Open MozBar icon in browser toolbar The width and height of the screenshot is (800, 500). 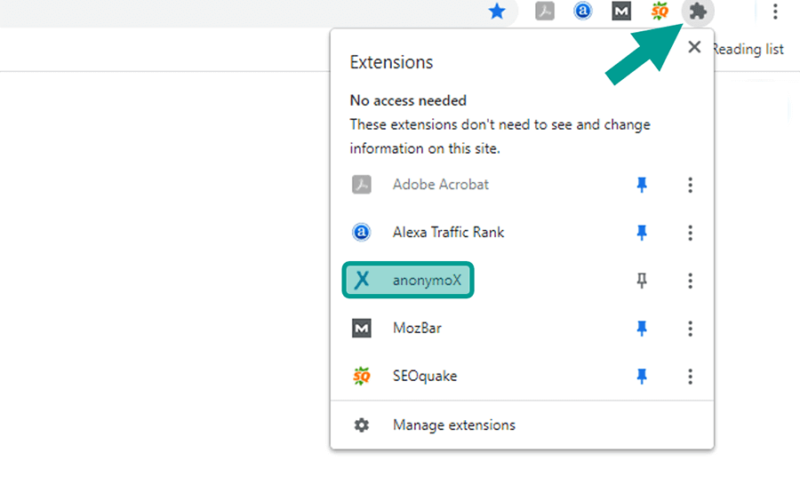coord(621,11)
